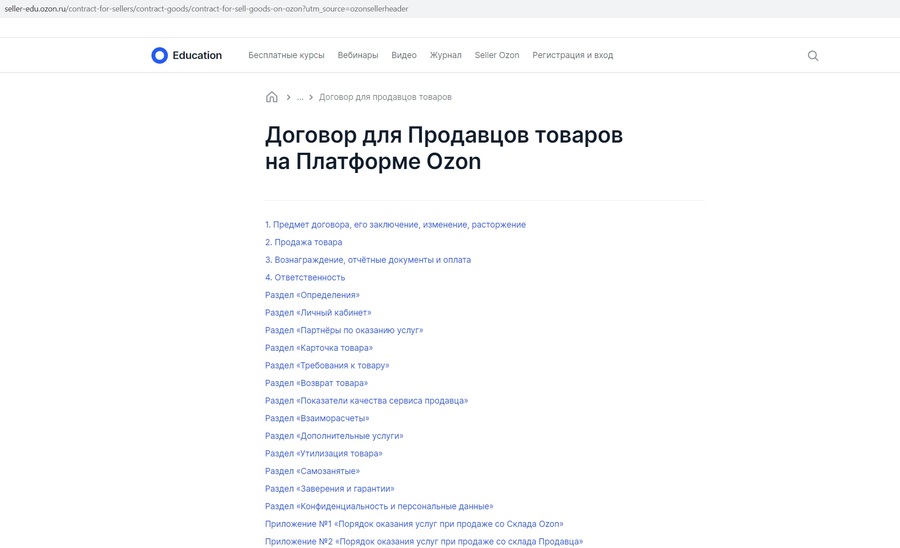900x548 pixels.
Task: Go to Раздел «Возврат товара»
Action: click(316, 383)
